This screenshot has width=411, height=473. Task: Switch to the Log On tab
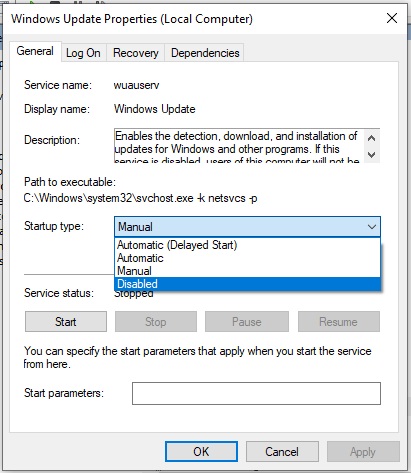tap(83, 53)
